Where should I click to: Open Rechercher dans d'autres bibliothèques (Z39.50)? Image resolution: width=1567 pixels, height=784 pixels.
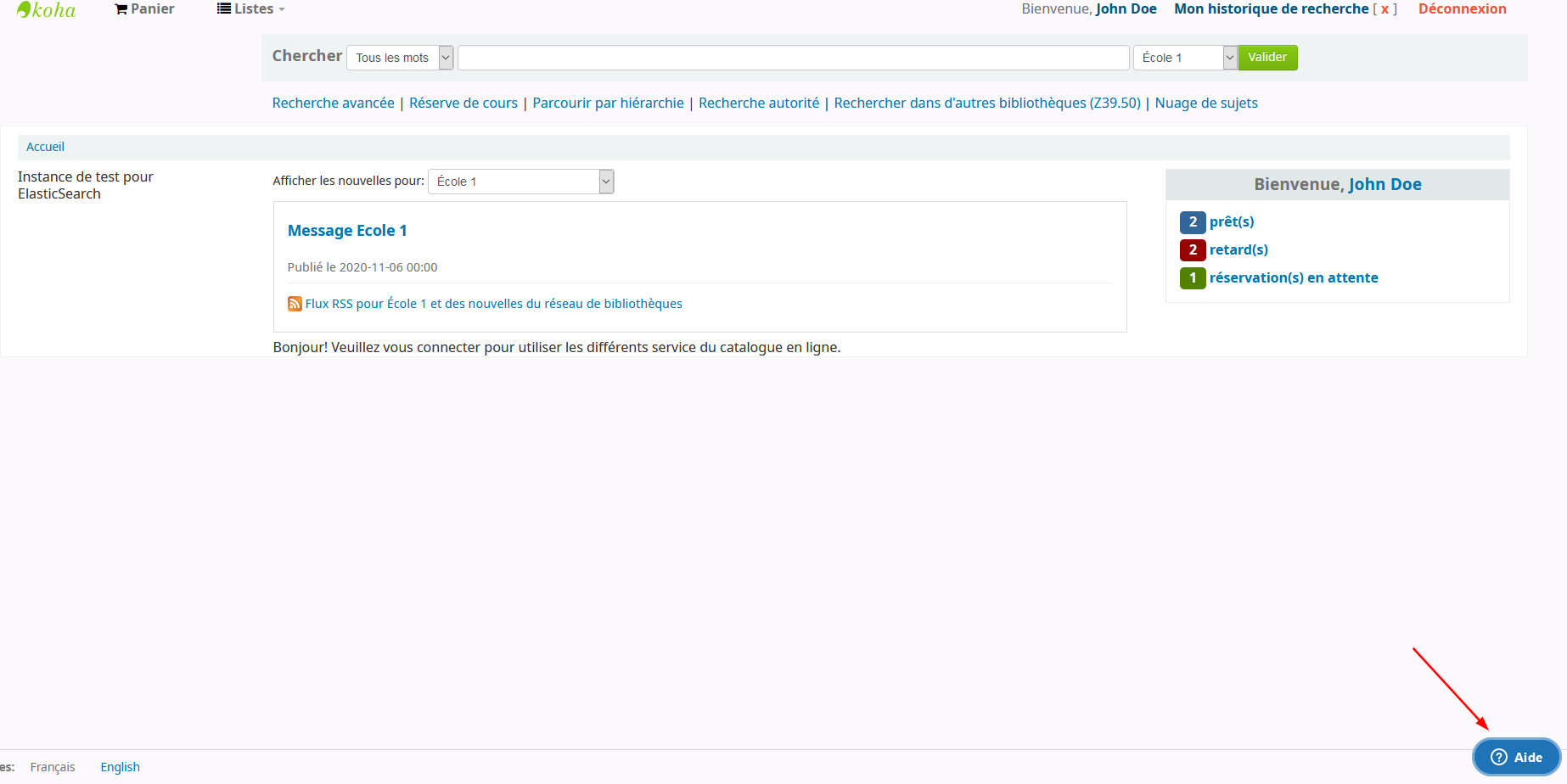tap(987, 103)
